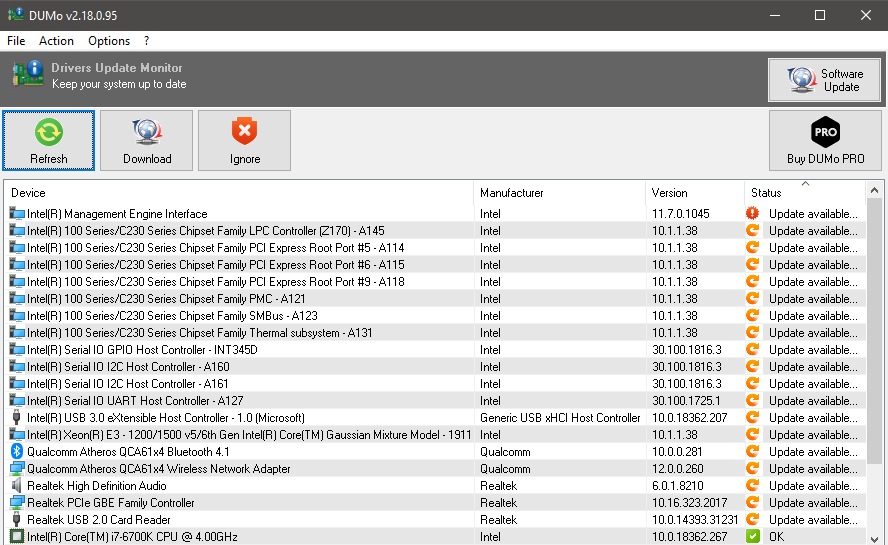This screenshot has width=888, height=545.
Task: Open Software Update
Action: (x=824, y=80)
